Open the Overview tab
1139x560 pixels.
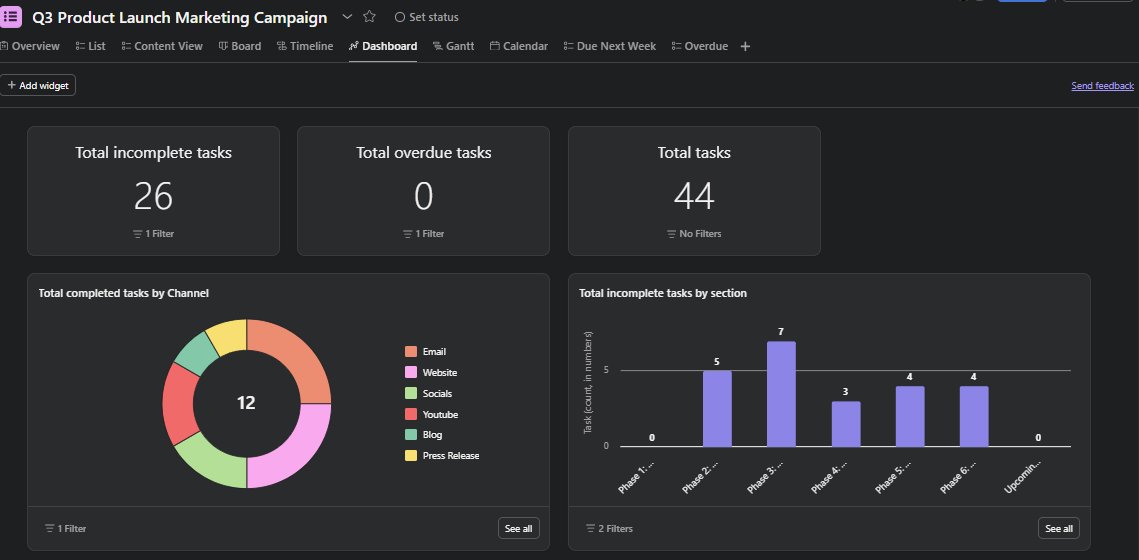pyautogui.click(x=30, y=46)
